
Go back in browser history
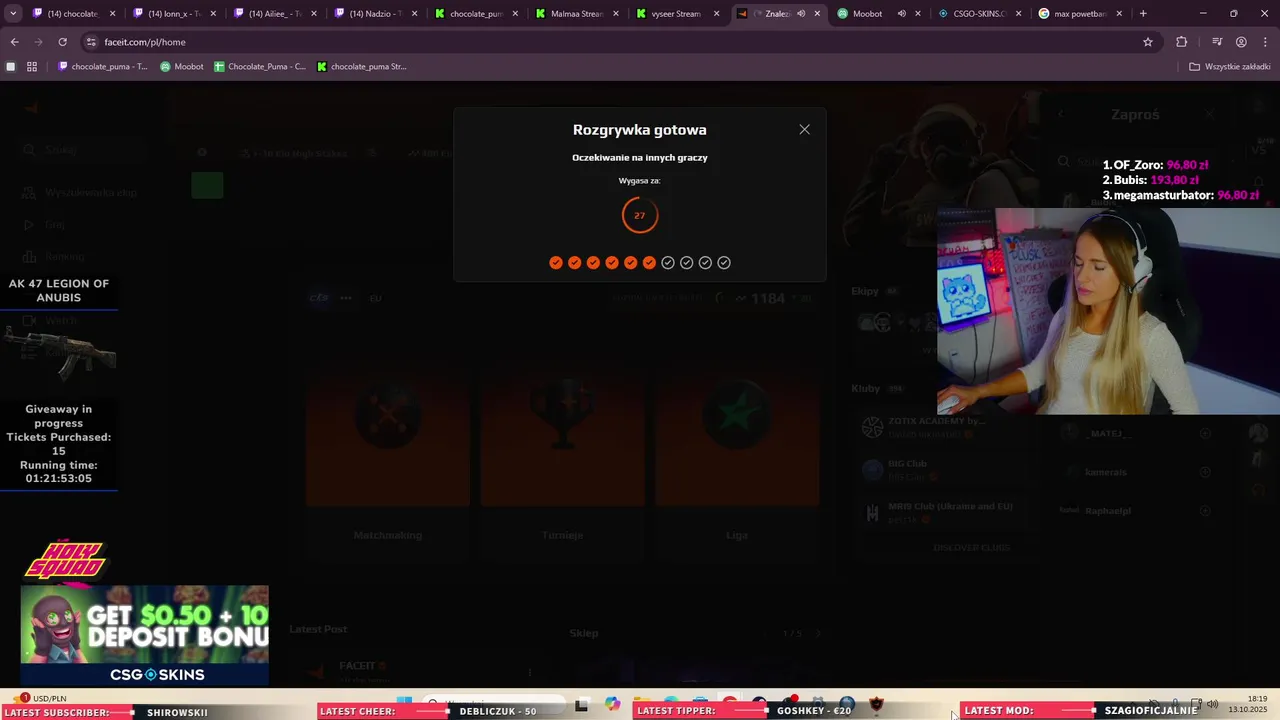[14, 42]
